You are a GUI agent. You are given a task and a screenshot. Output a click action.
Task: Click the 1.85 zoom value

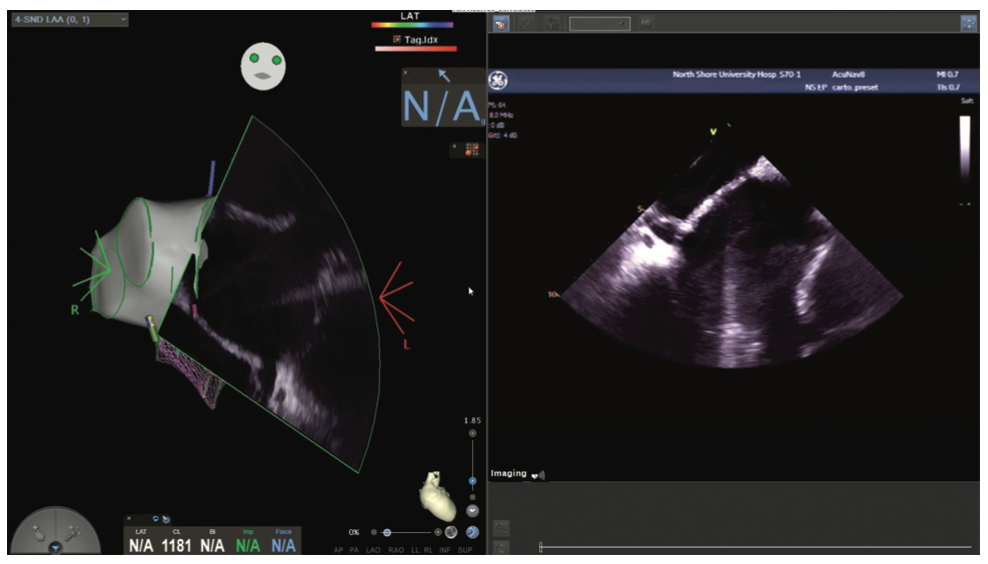tap(473, 420)
